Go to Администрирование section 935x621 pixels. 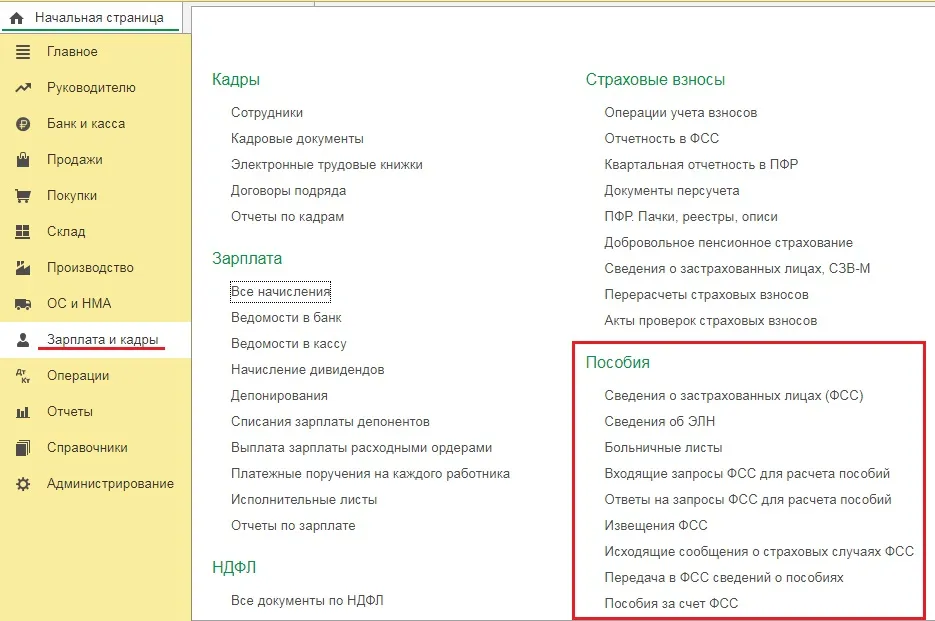pos(110,484)
